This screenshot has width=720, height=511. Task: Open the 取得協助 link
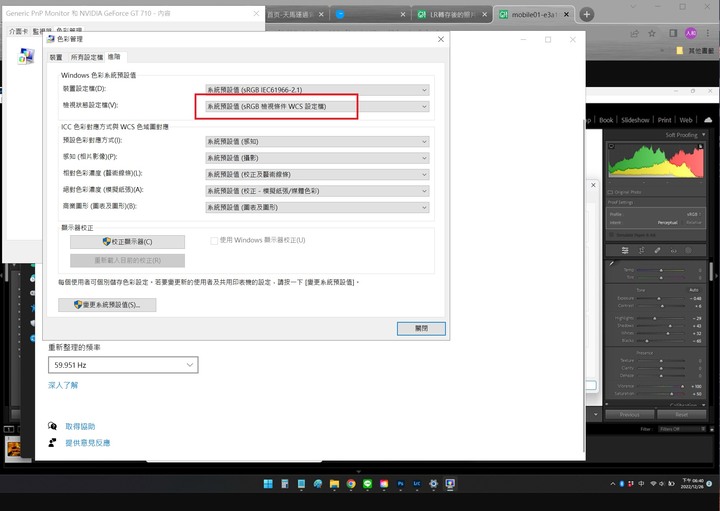pyautogui.click(x=80, y=427)
